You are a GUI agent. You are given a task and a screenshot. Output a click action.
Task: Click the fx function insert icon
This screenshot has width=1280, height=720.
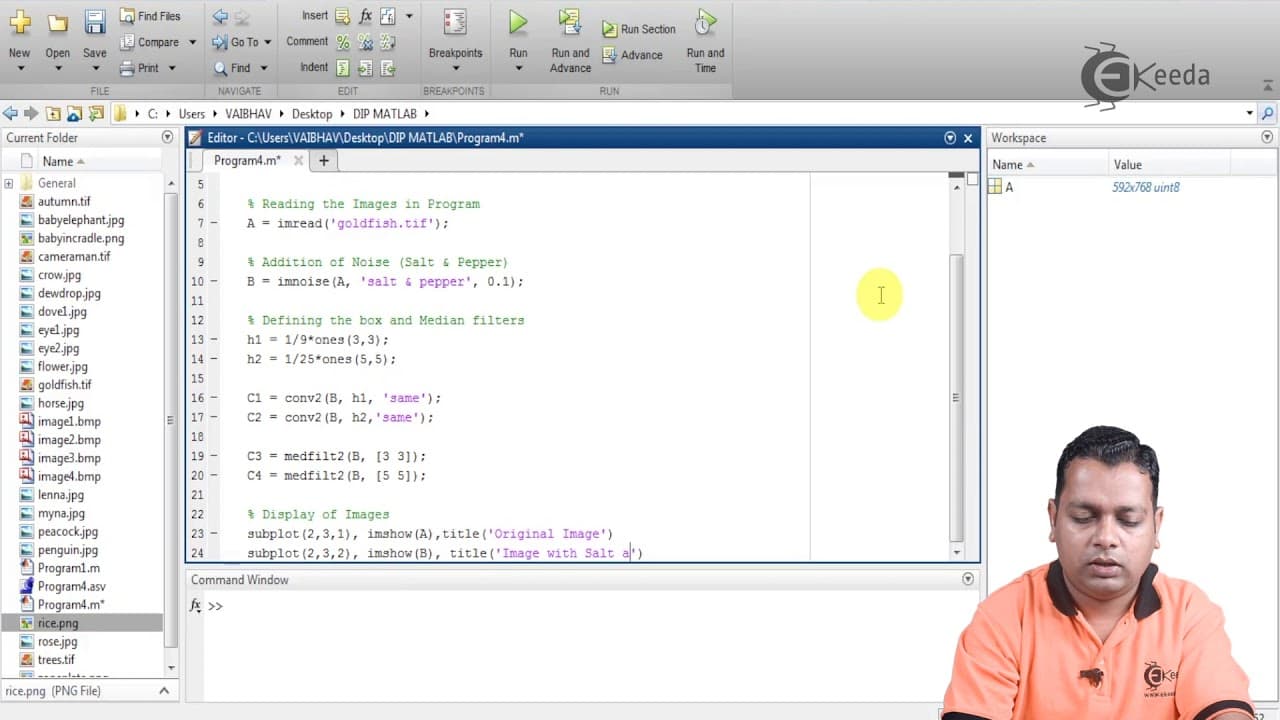pyautogui.click(x=365, y=16)
